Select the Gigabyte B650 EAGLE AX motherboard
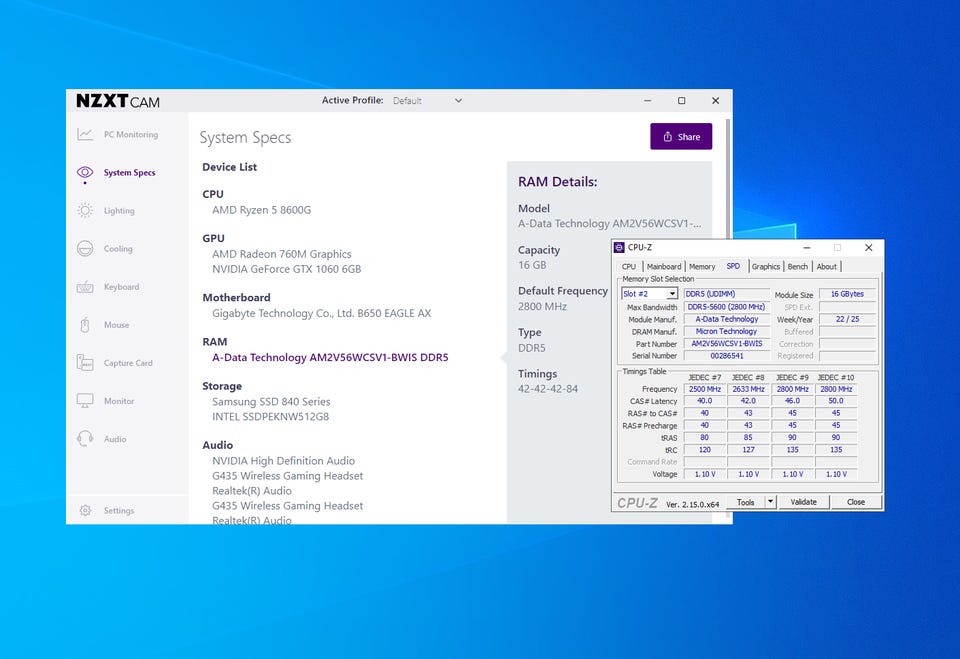Viewport: 960px width, 659px height. (321, 313)
